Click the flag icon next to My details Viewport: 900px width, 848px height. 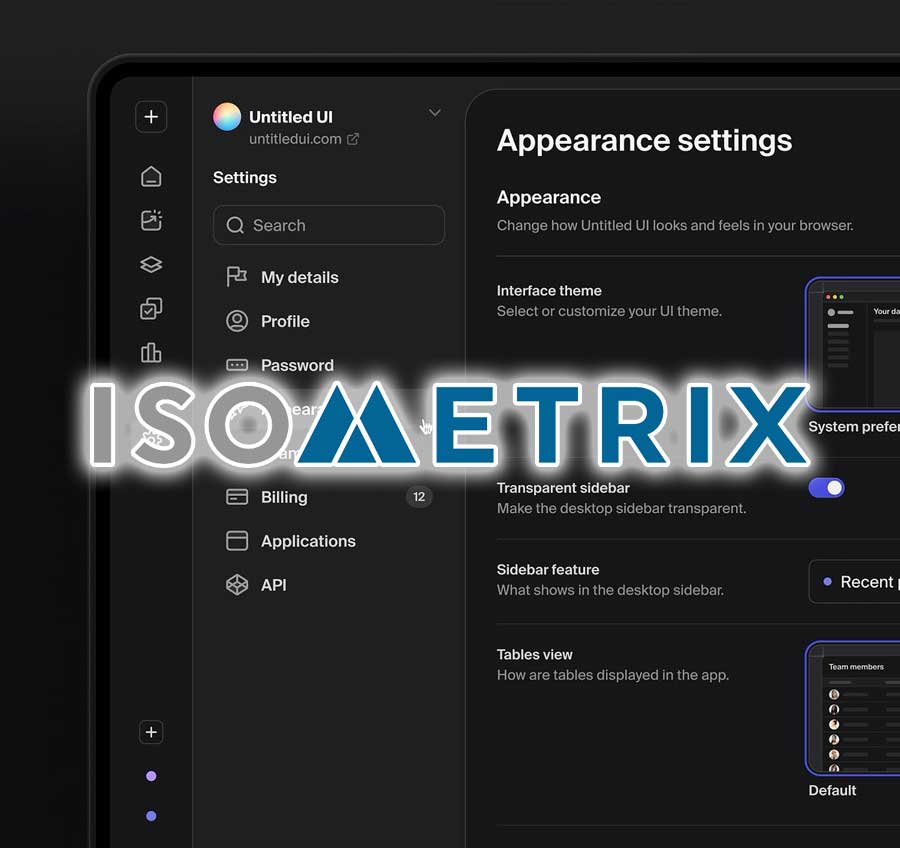click(236, 277)
